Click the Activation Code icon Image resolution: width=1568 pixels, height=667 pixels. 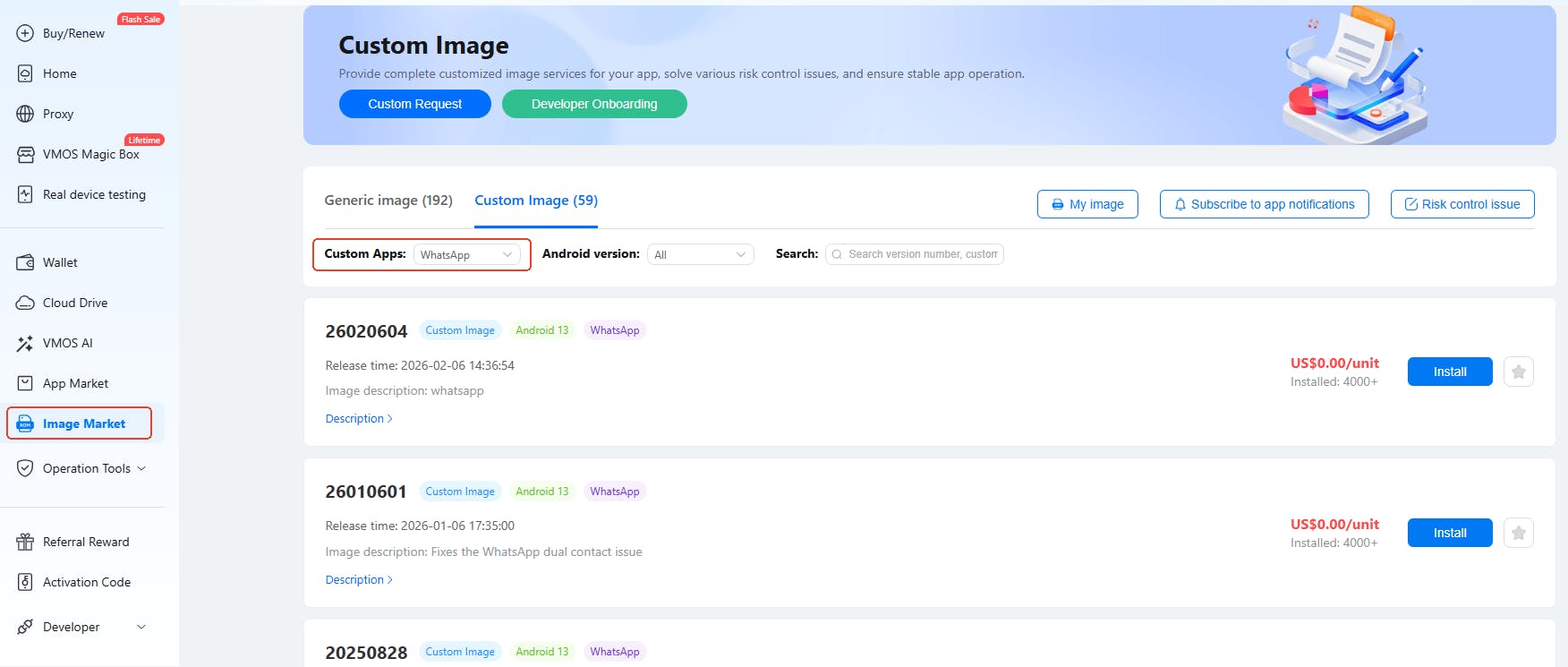point(25,582)
